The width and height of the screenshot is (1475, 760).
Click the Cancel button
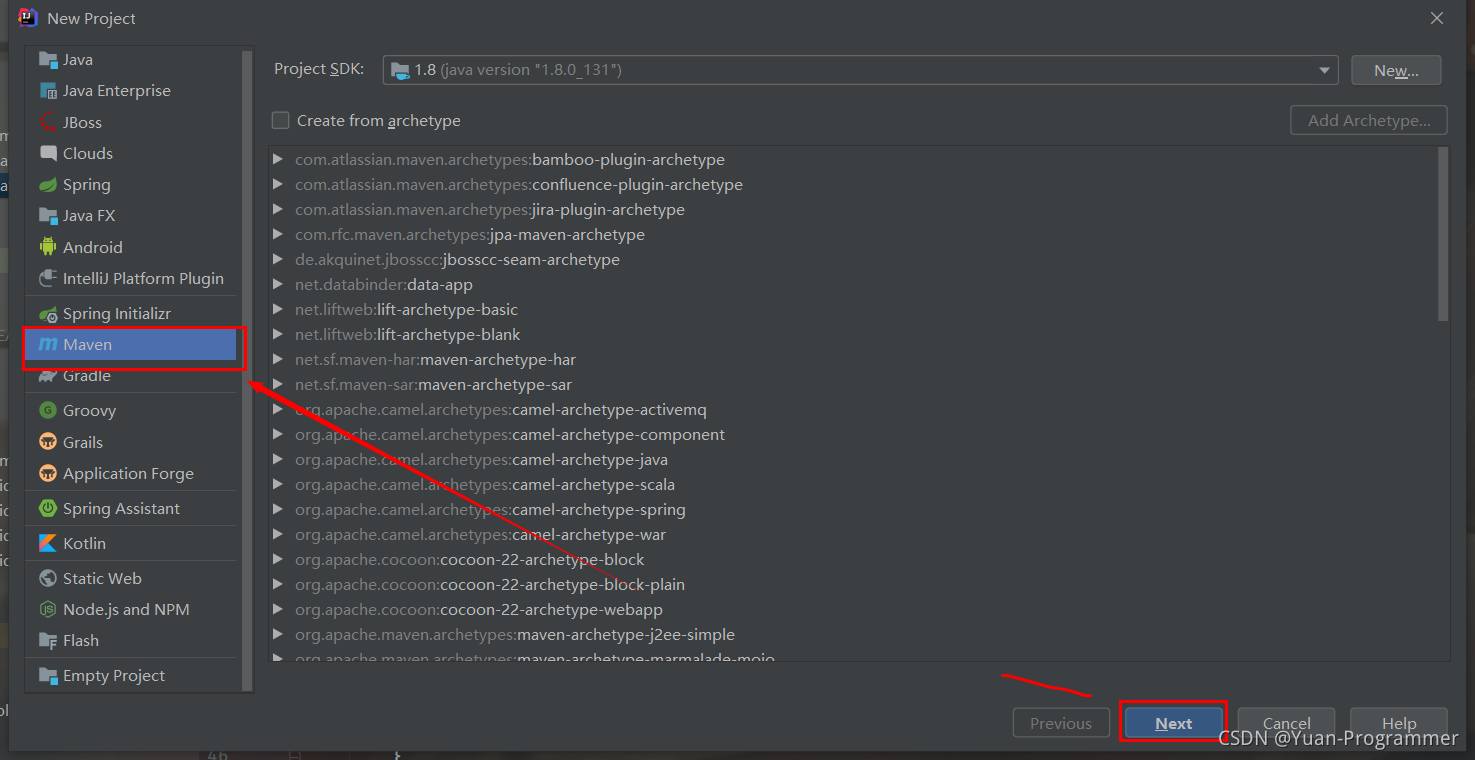coord(1287,723)
